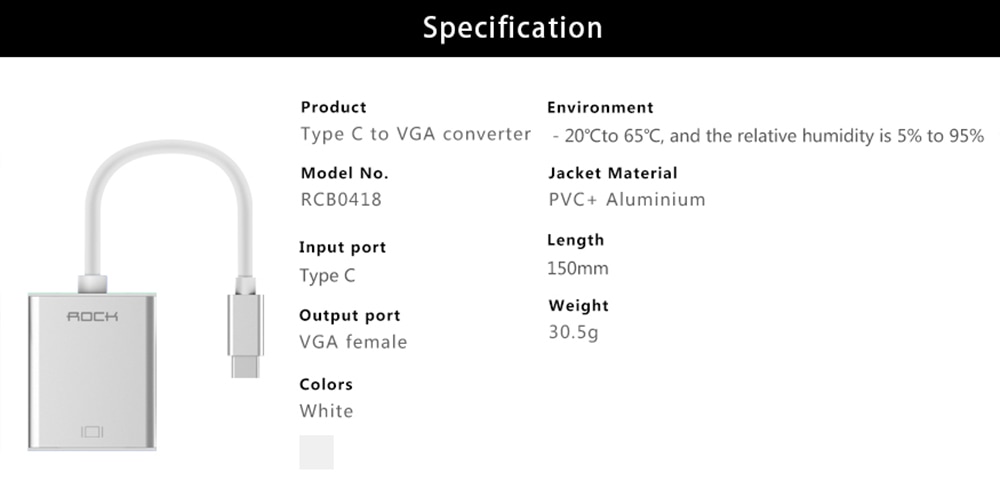Click the Colors heading

[326, 384]
